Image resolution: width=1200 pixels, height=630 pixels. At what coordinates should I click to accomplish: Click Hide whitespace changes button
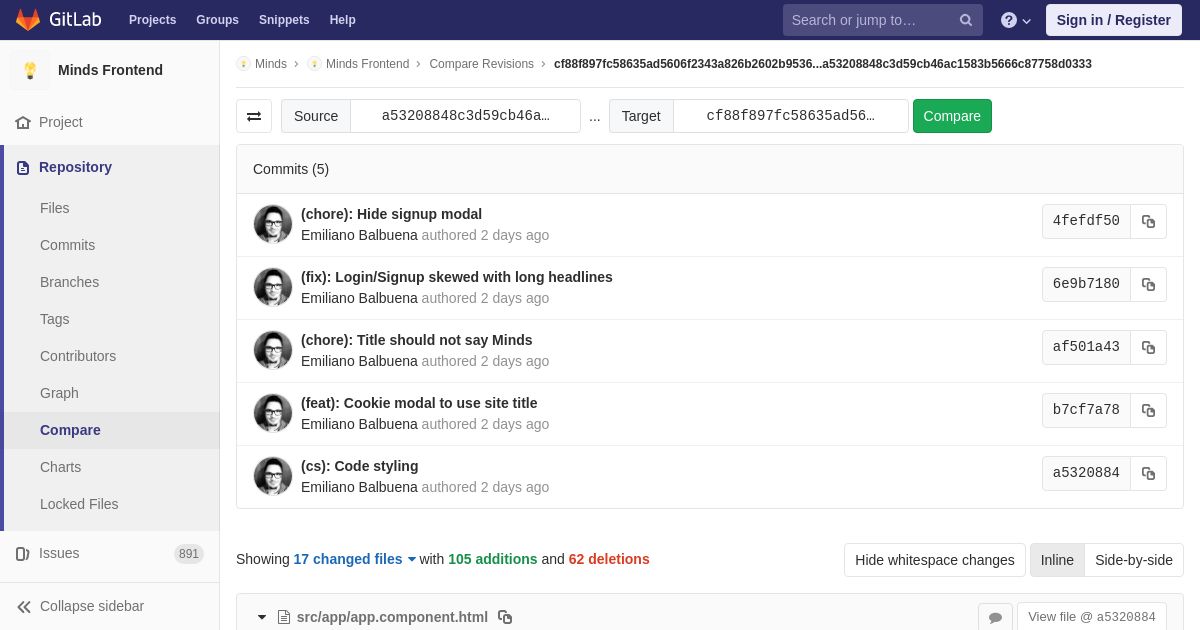[934, 560]
